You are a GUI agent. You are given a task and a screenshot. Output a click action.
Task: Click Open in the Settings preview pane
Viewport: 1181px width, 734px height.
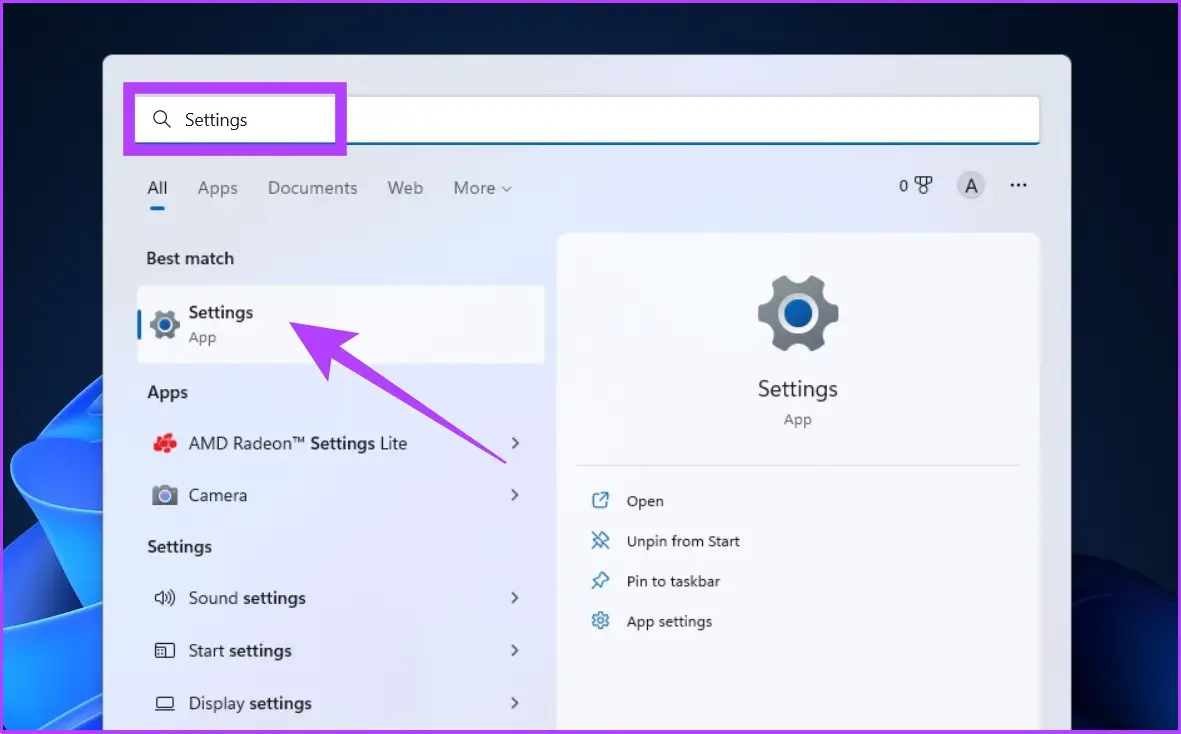(644, 501)
